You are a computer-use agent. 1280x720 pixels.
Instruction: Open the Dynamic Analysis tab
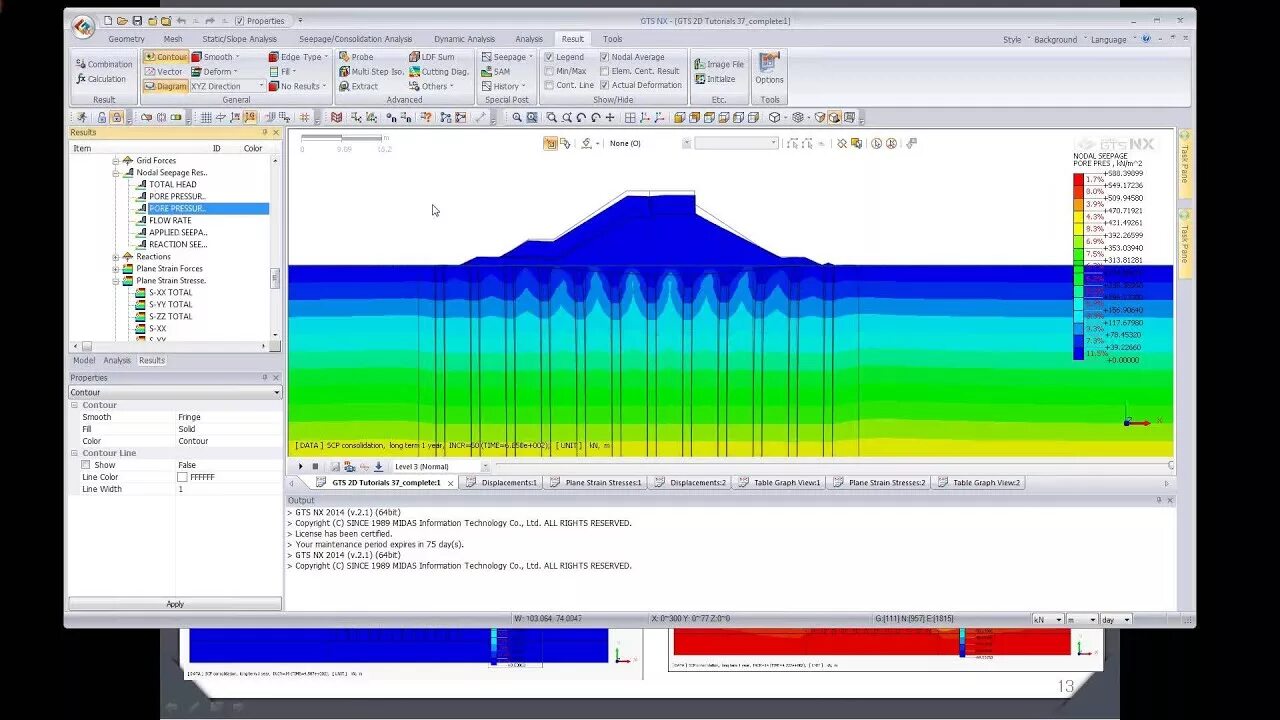coord(464,39)
